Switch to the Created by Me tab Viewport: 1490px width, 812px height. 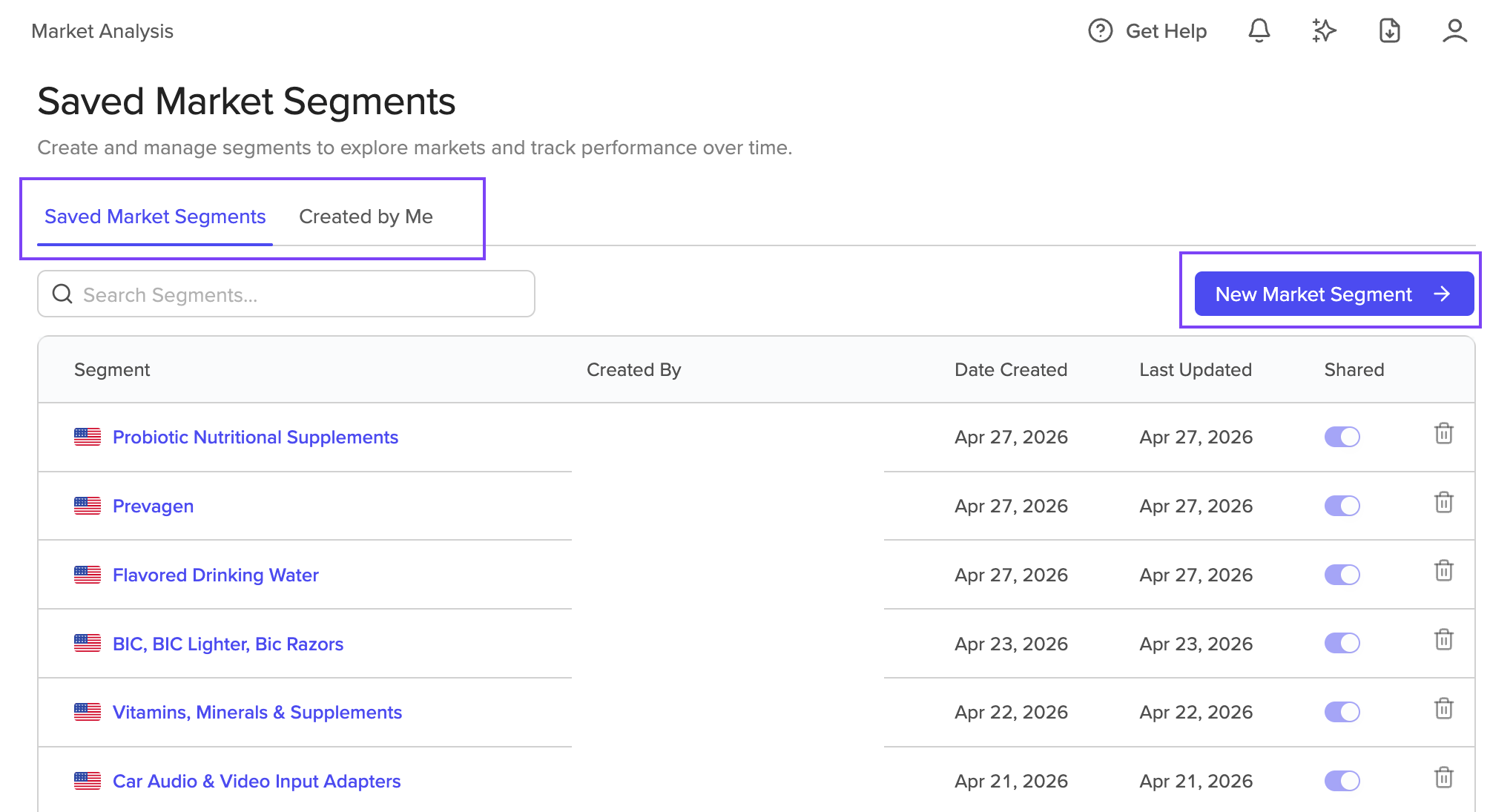pos(366,217)
